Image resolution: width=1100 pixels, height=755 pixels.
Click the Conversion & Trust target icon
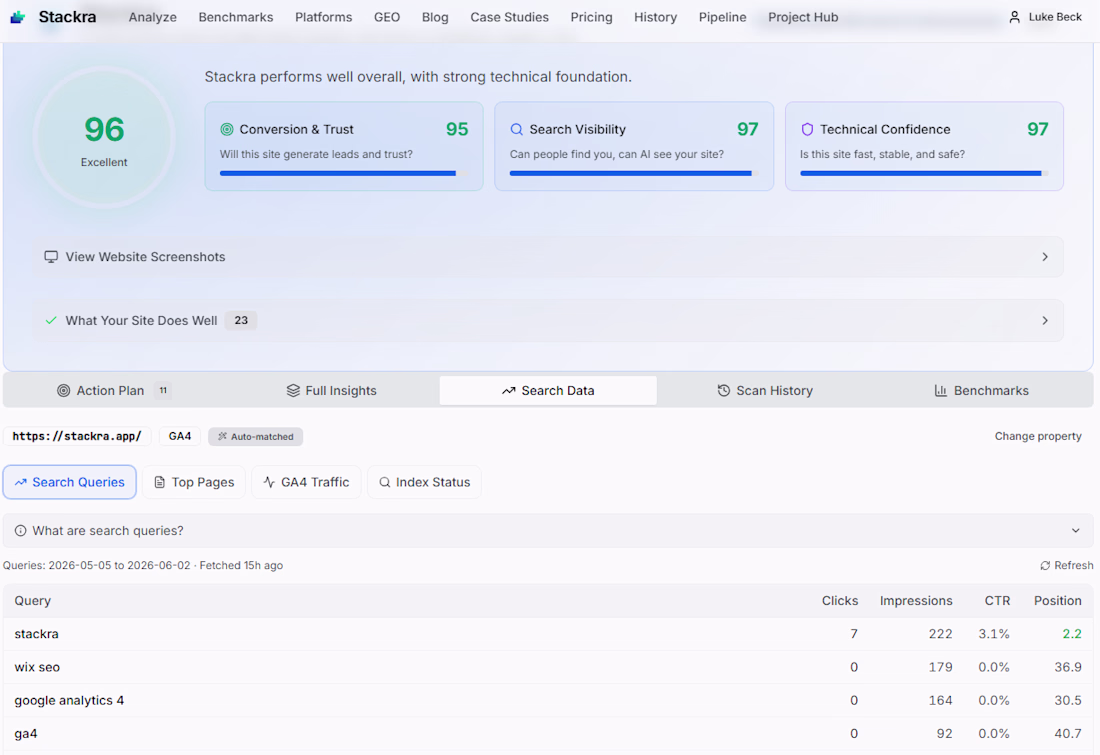227,129
